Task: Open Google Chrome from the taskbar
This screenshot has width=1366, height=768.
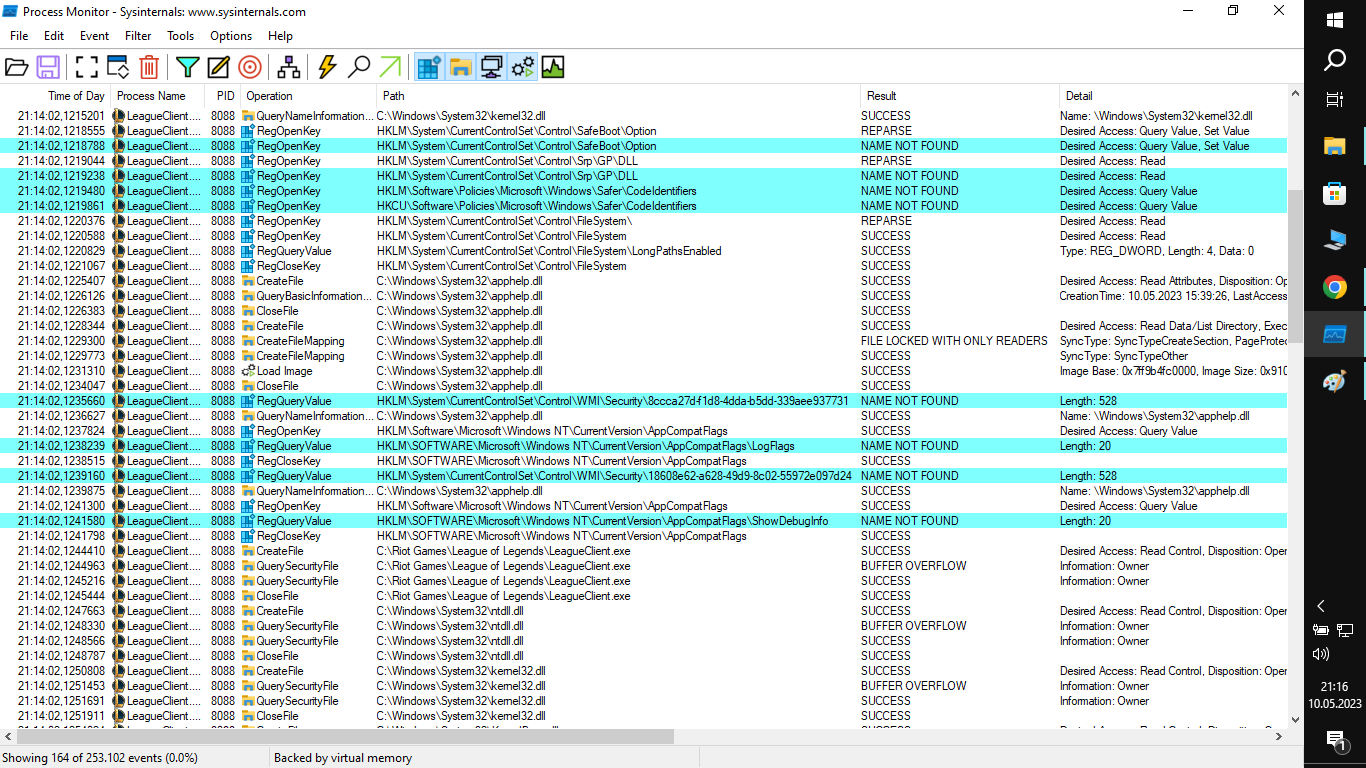Action: point(1335,288)
